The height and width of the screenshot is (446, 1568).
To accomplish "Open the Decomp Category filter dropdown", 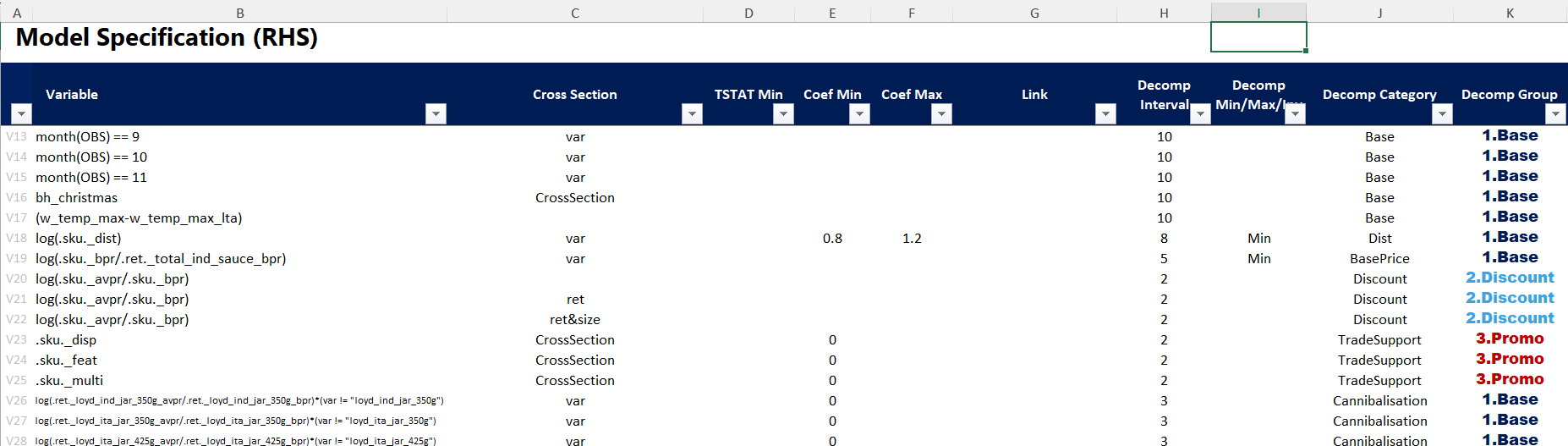I will point(1442,114).
